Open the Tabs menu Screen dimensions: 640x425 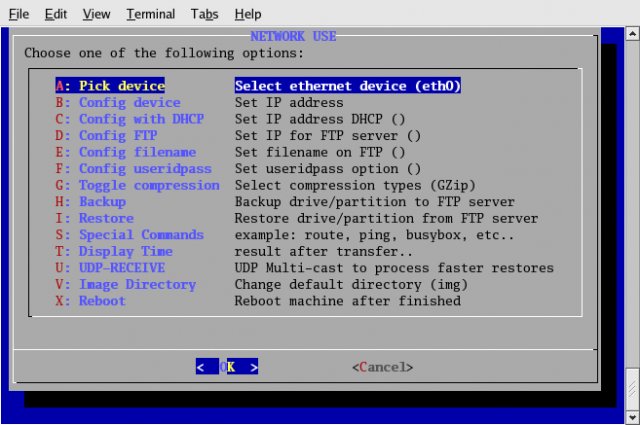(204, 14)
